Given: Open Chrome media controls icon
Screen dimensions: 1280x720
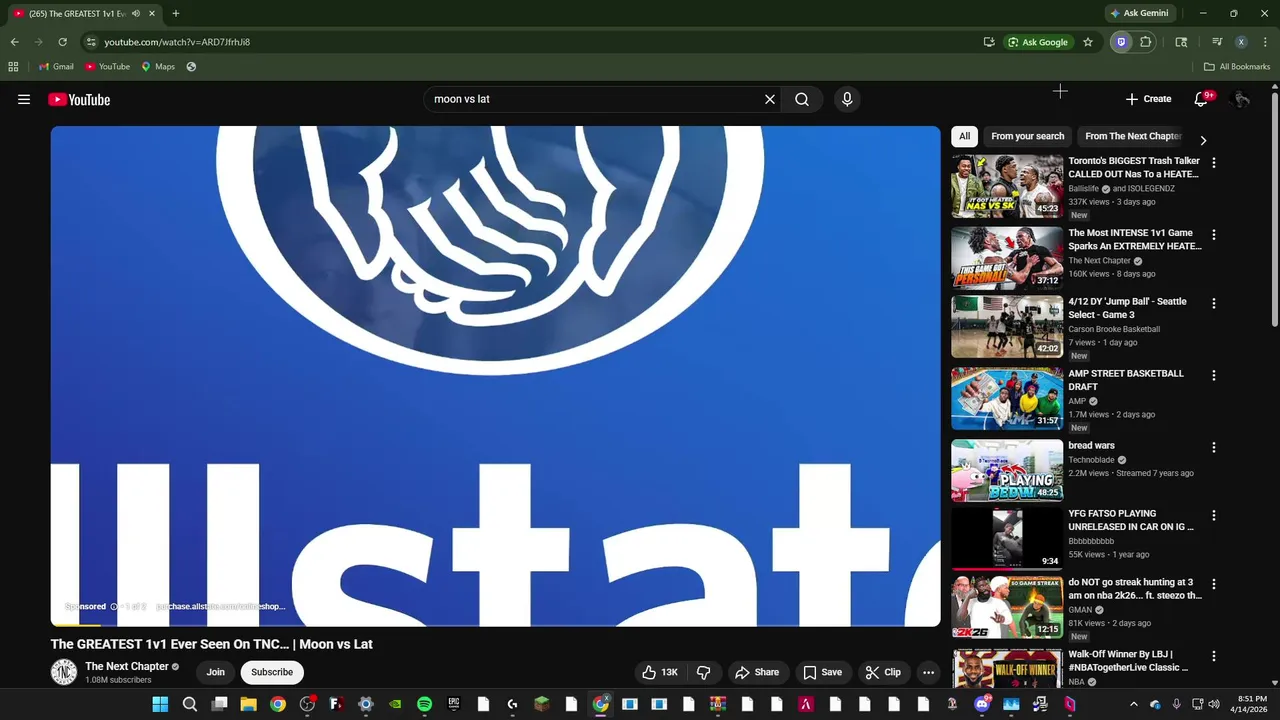Looking at the screenshot, I should click(1217, 42).
